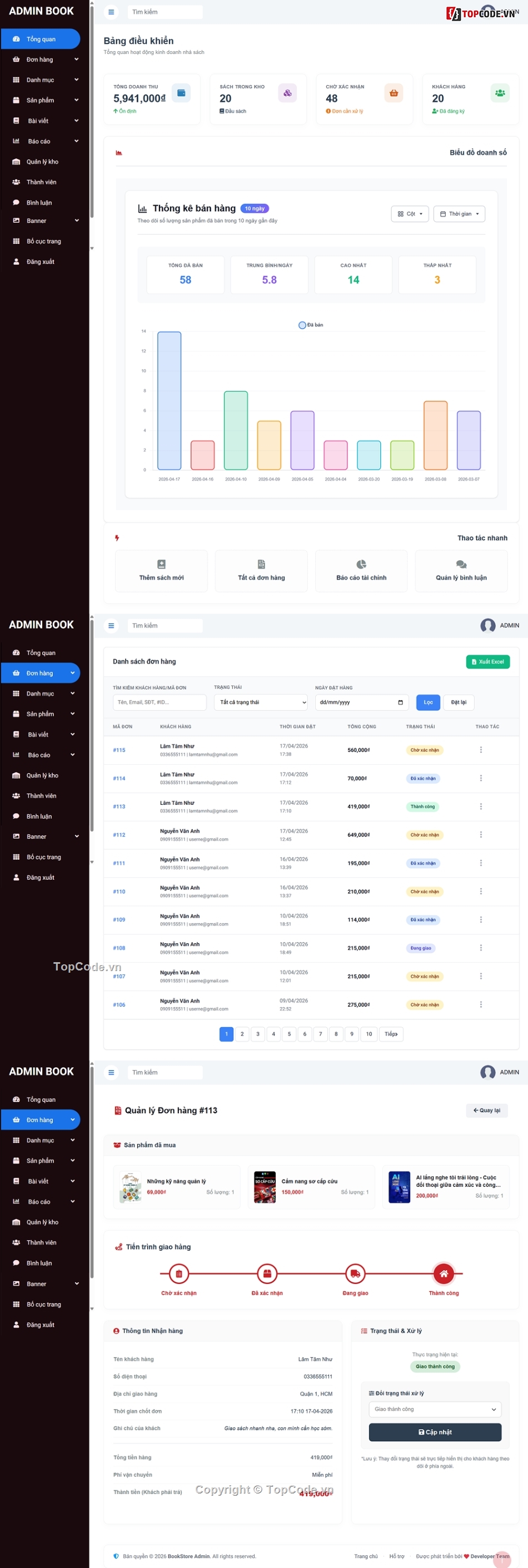Toggle the Đã bán legend on the chart
The image size is (528, 1568).
[x=311, y=325]
